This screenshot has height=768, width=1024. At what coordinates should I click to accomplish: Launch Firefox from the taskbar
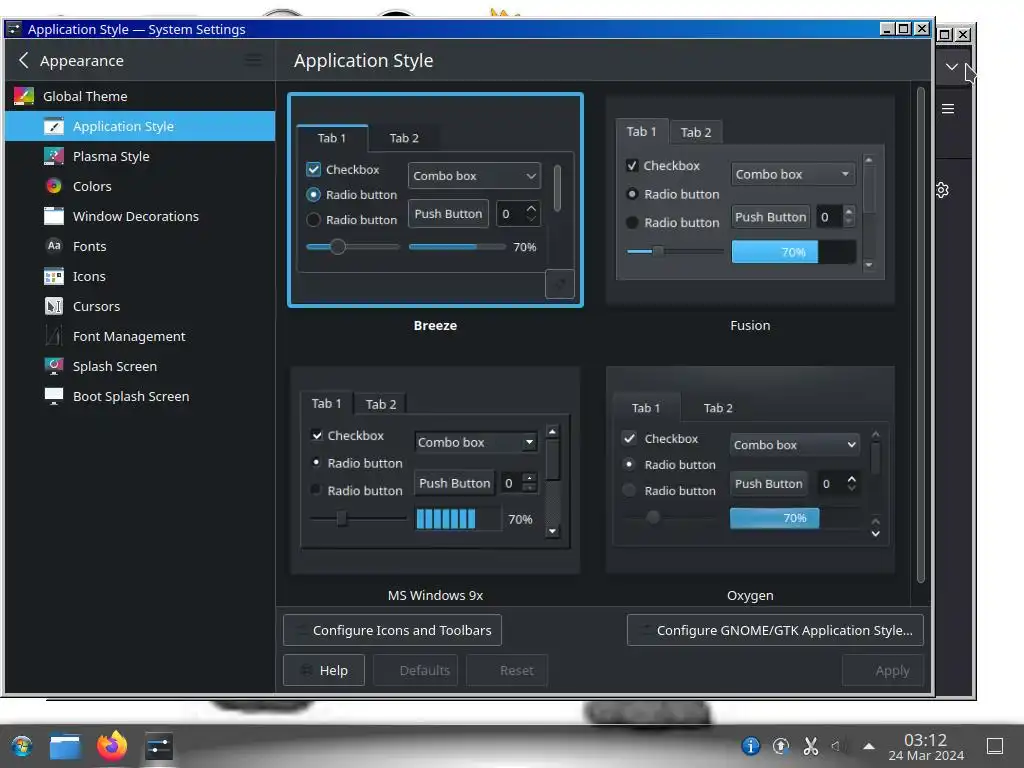112,745
